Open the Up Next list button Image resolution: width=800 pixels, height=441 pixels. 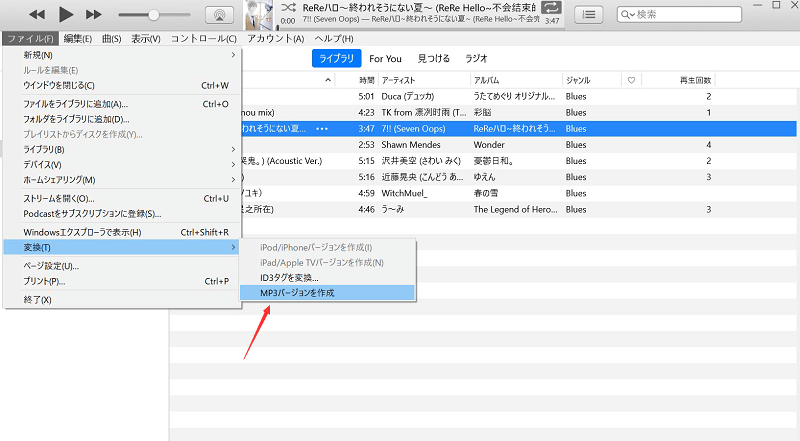pos(589,15)
